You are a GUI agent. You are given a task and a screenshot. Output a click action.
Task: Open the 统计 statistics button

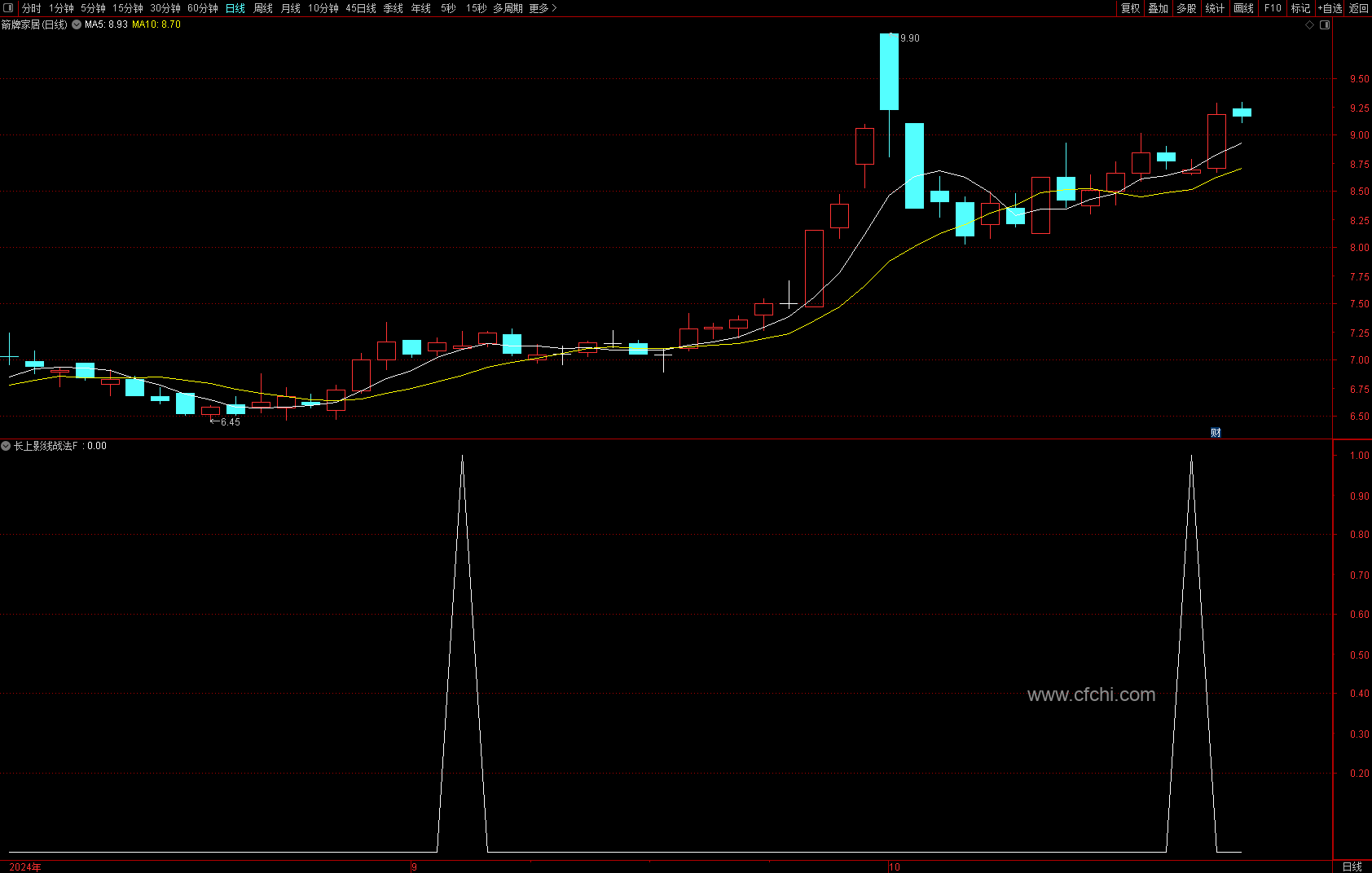1215,8
